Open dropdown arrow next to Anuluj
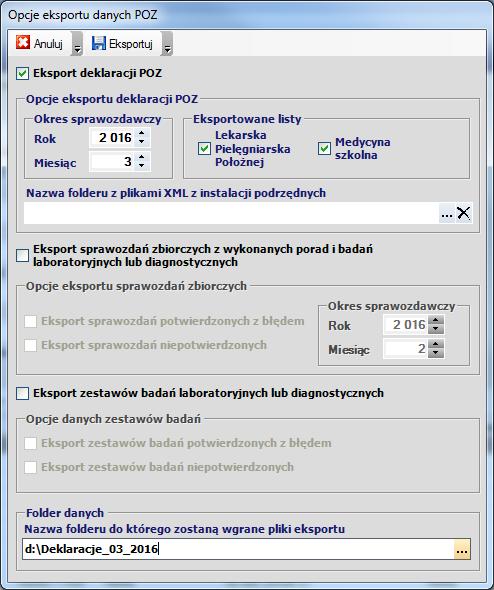The image size is (494, 590). (x=77, y=44)
